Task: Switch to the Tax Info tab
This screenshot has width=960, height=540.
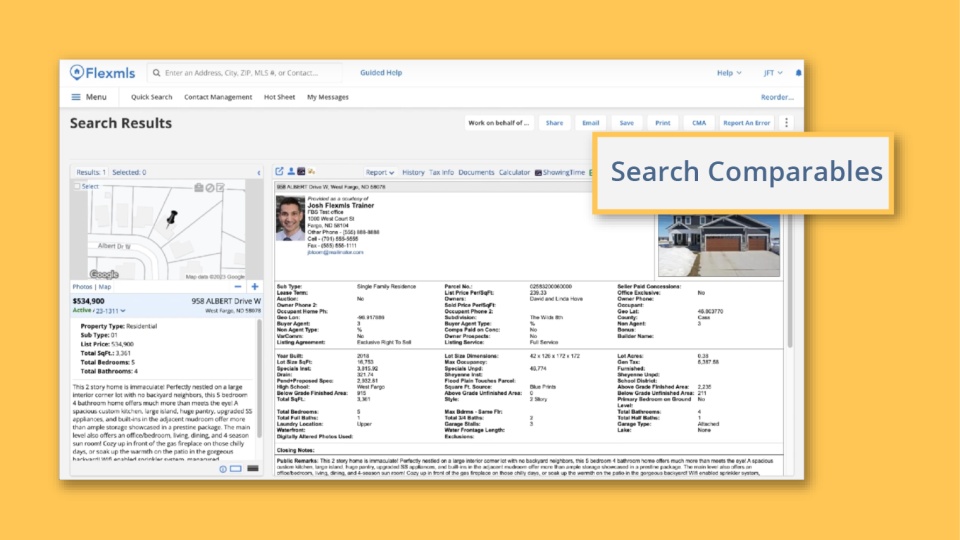Action: point(441,173)
